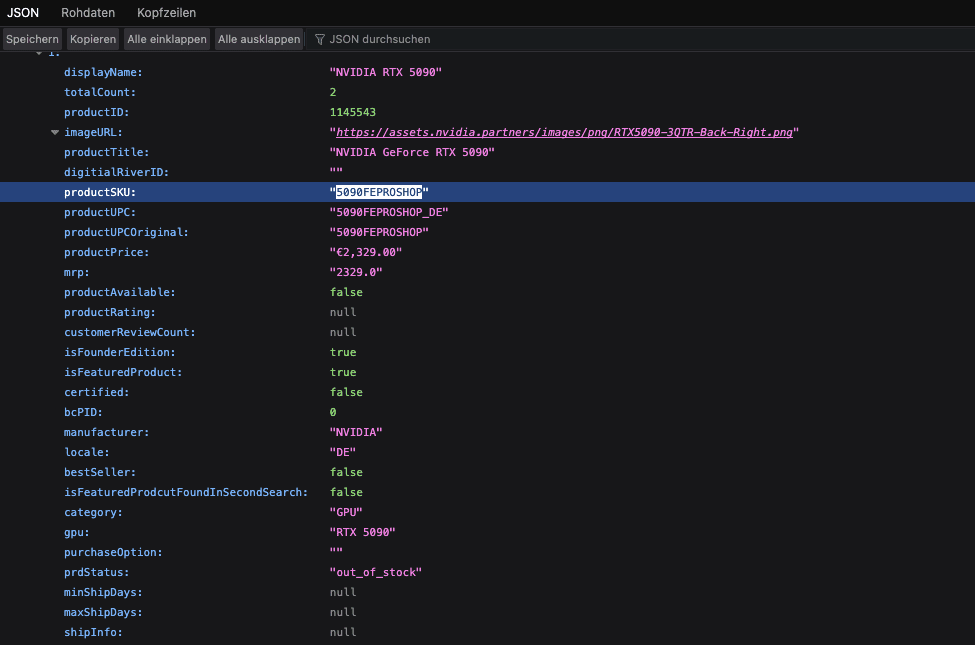The image size is (975, 645).
Task: Select the locale key
Action: click(x=86, y=452)
